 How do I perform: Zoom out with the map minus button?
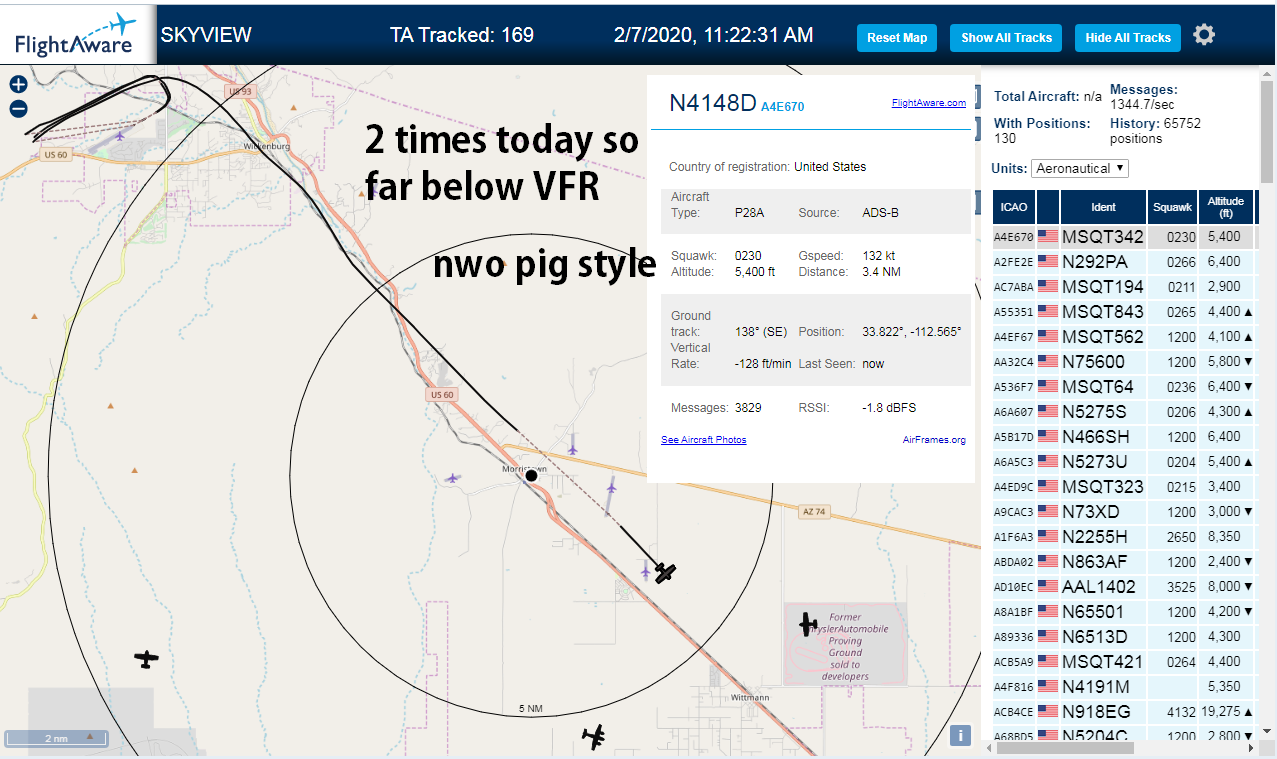(18, 109)
